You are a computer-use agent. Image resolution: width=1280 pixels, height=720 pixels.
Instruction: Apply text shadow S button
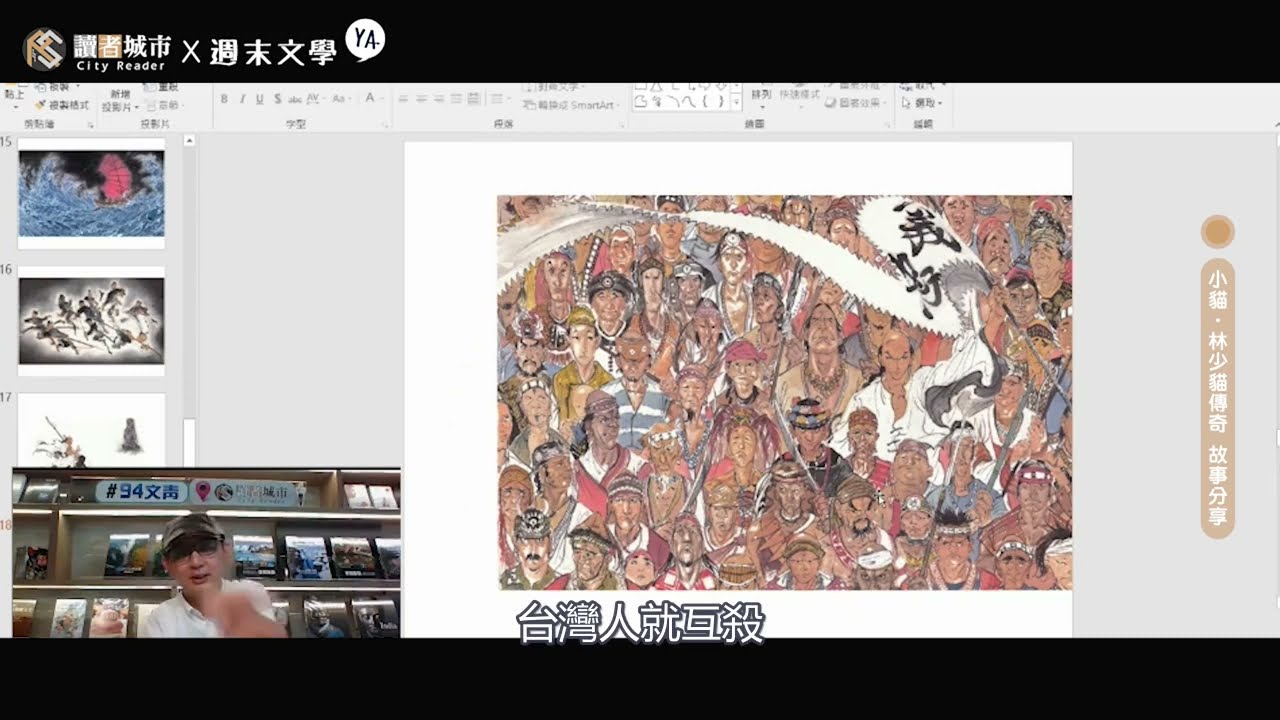[277, 99]
